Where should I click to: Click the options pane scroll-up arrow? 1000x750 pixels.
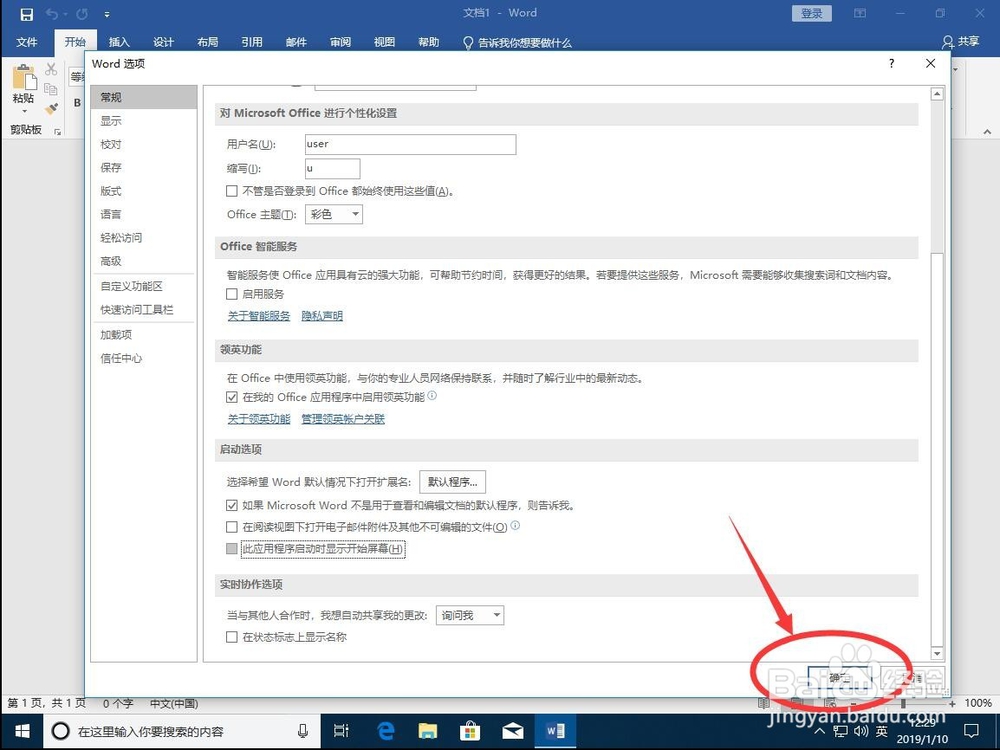pyautogui.click(x=937, y=94)
